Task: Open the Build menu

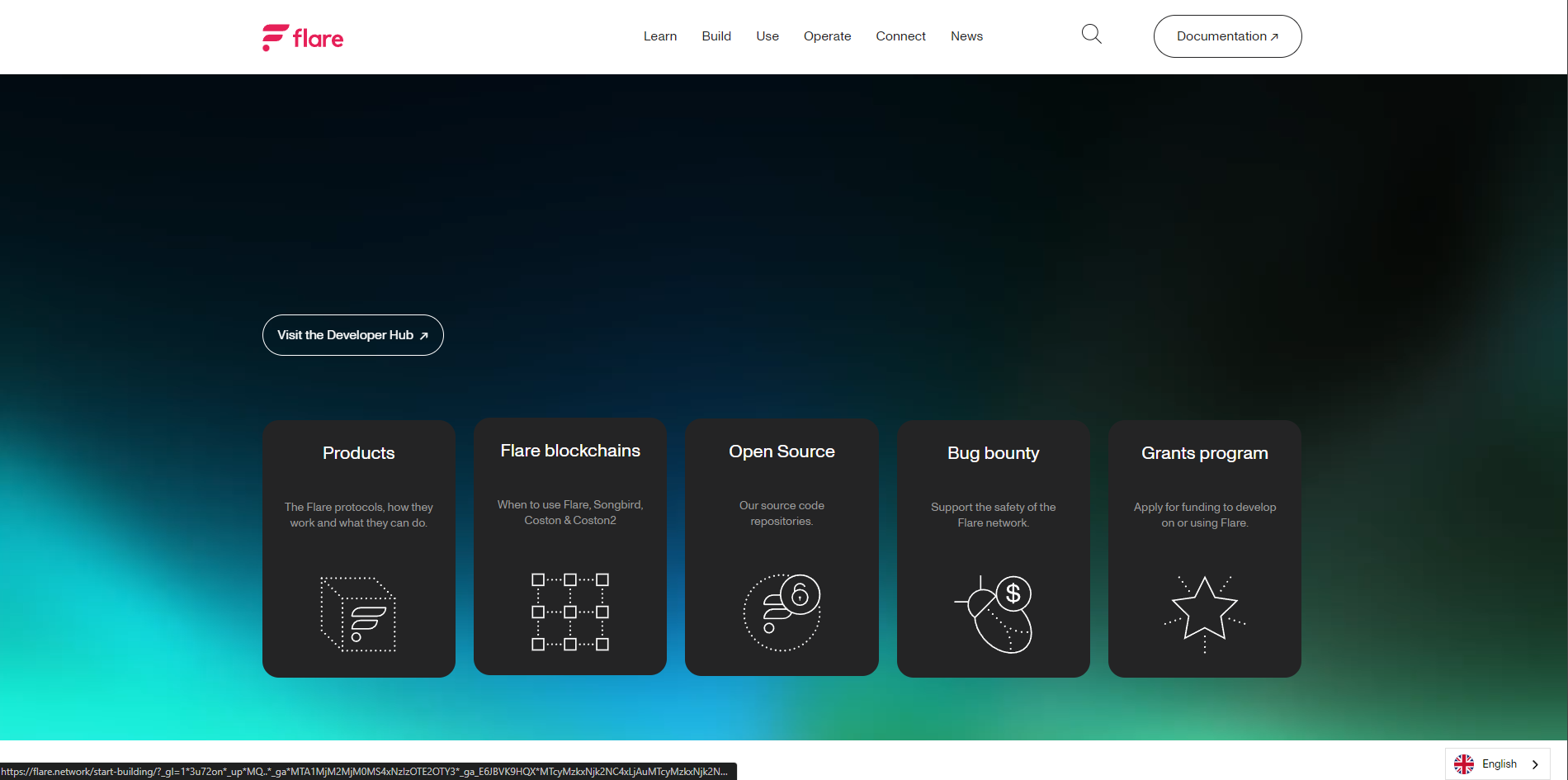Action: (716, 36)
